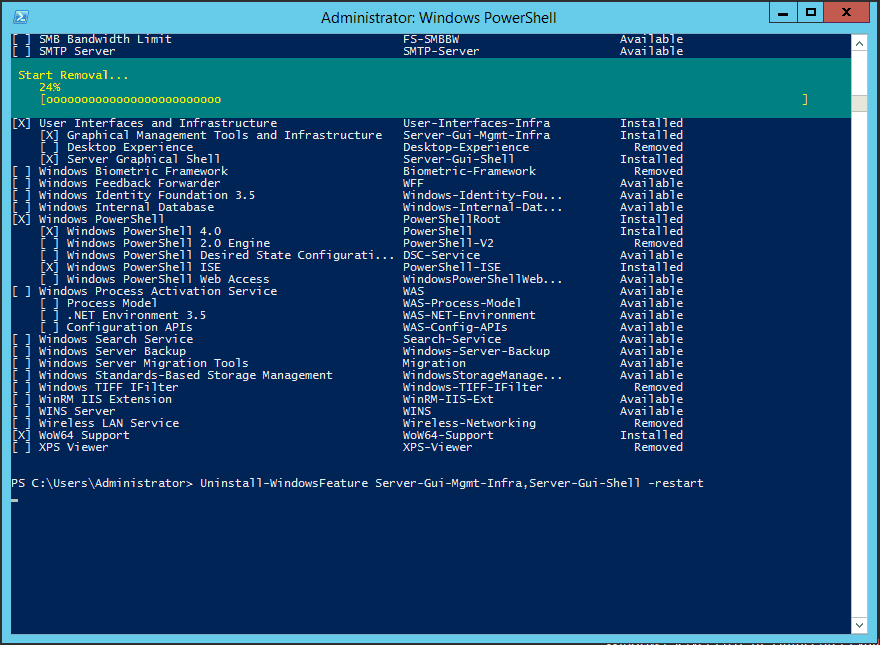The width and height of the screenshot is (880, 645).
Task: Click 'WAS-Process-Model' feature name
Action: 462,303
